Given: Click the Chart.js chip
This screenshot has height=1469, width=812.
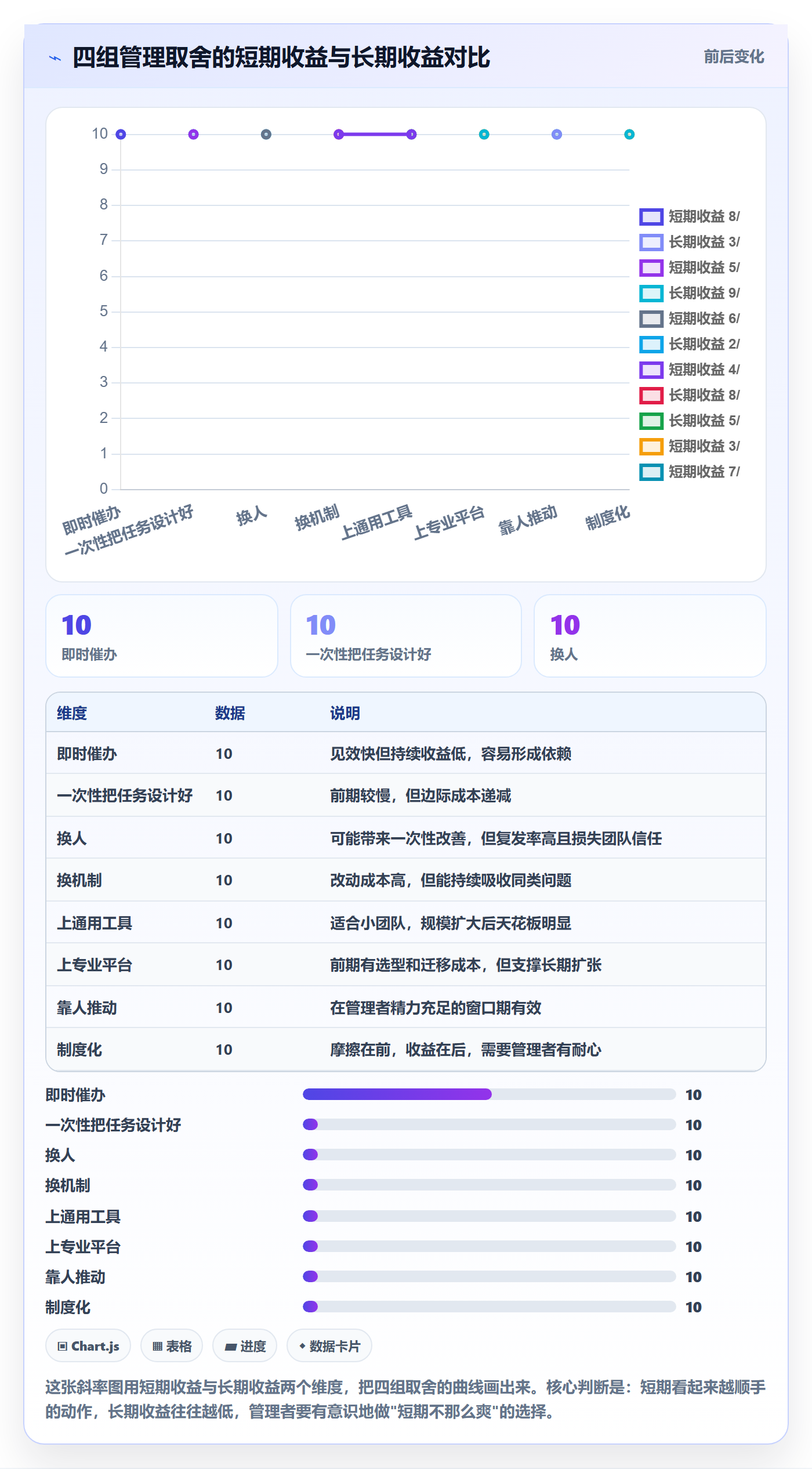Looking at the screenshot, I should click(88, 1346).
